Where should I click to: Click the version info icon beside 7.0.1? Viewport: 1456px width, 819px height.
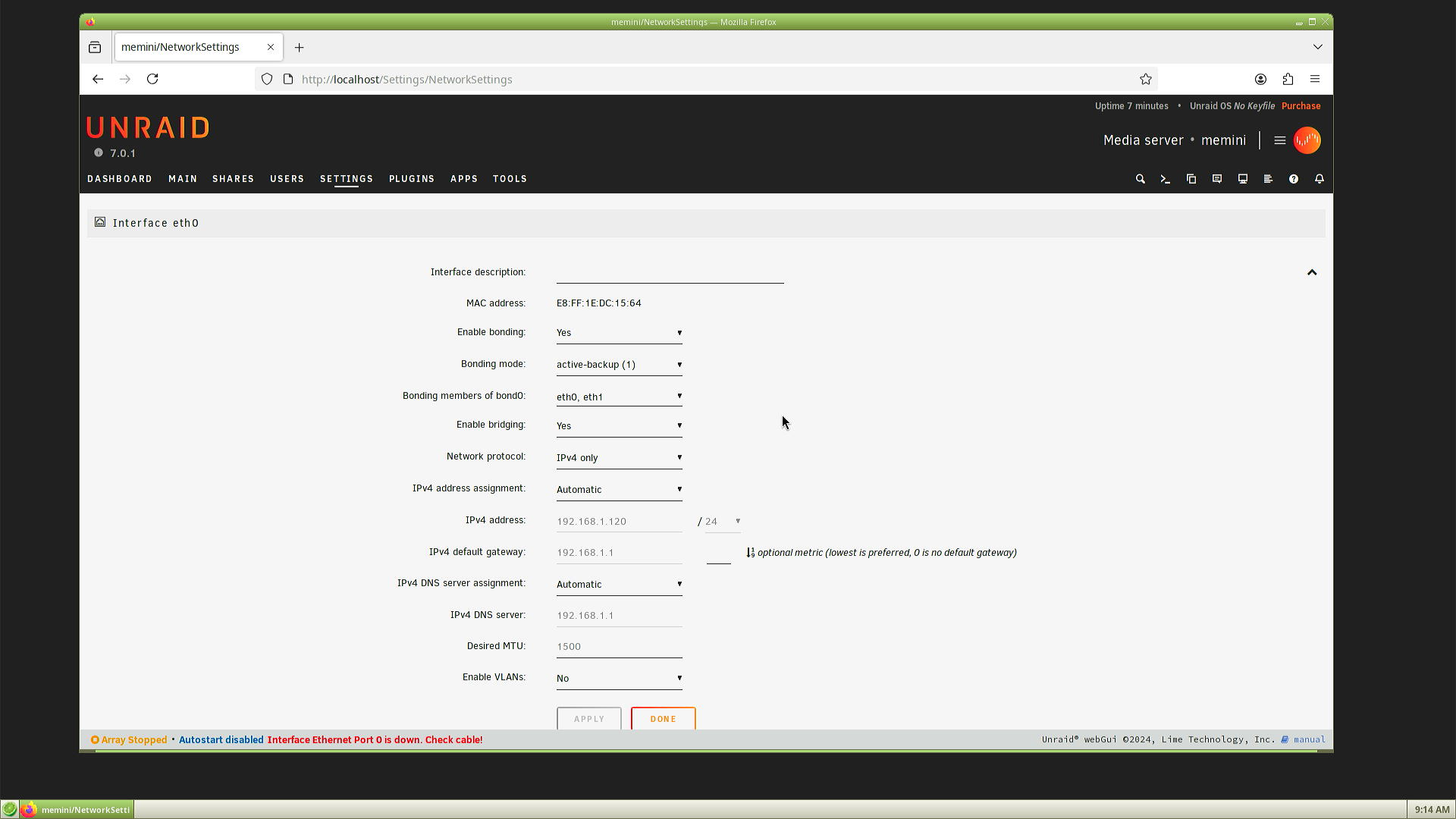[99, 152]
